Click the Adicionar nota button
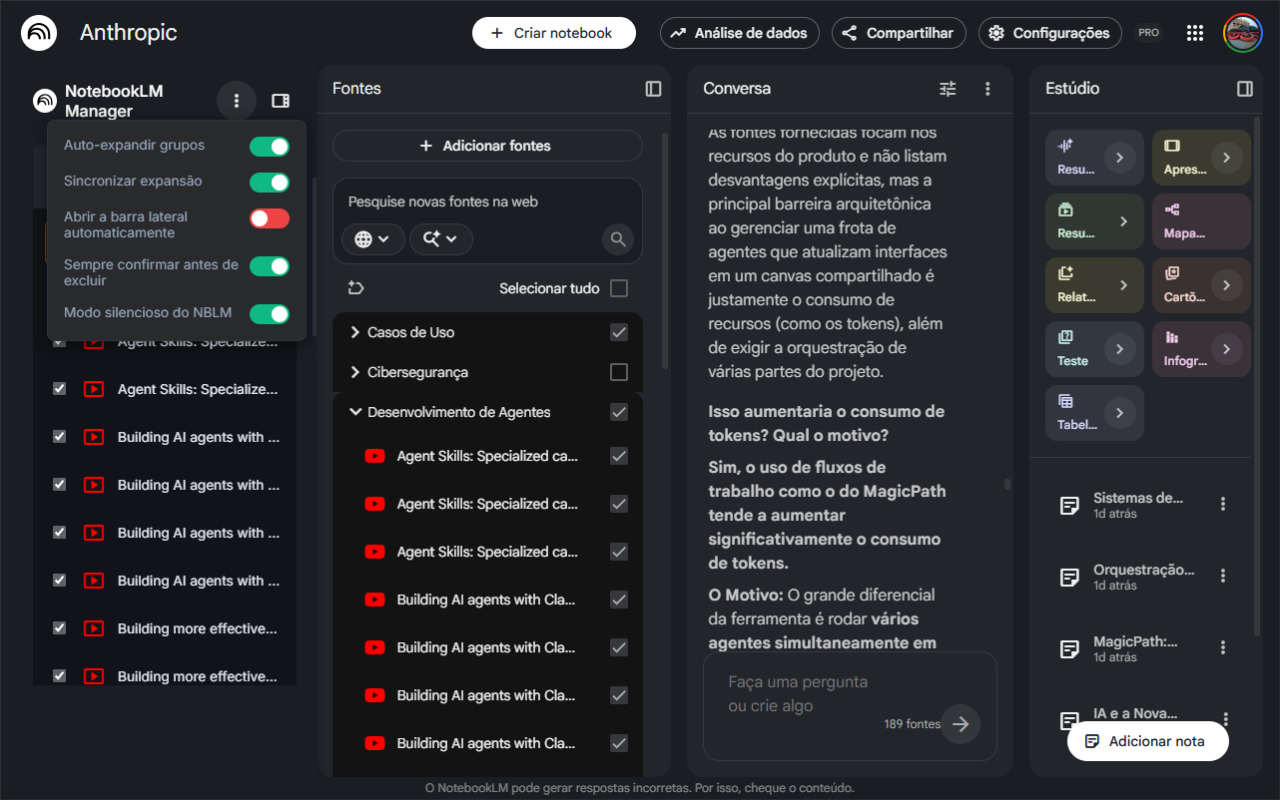The width and height of the screenshot is (1280, 800). click(1148, 741)
